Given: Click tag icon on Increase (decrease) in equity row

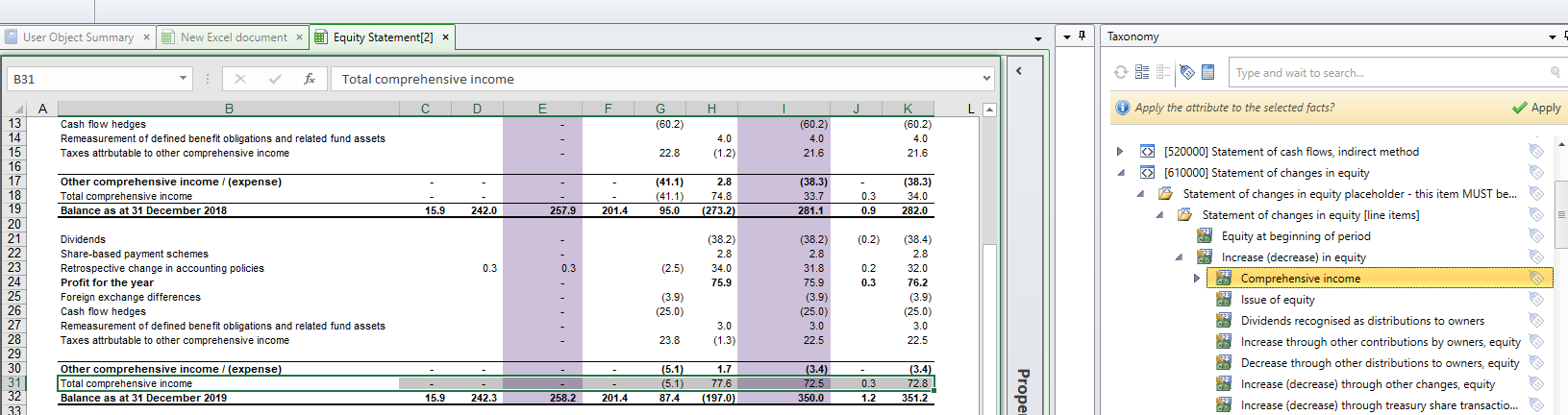Looking at the screenshot, I should click(1536, 256).
